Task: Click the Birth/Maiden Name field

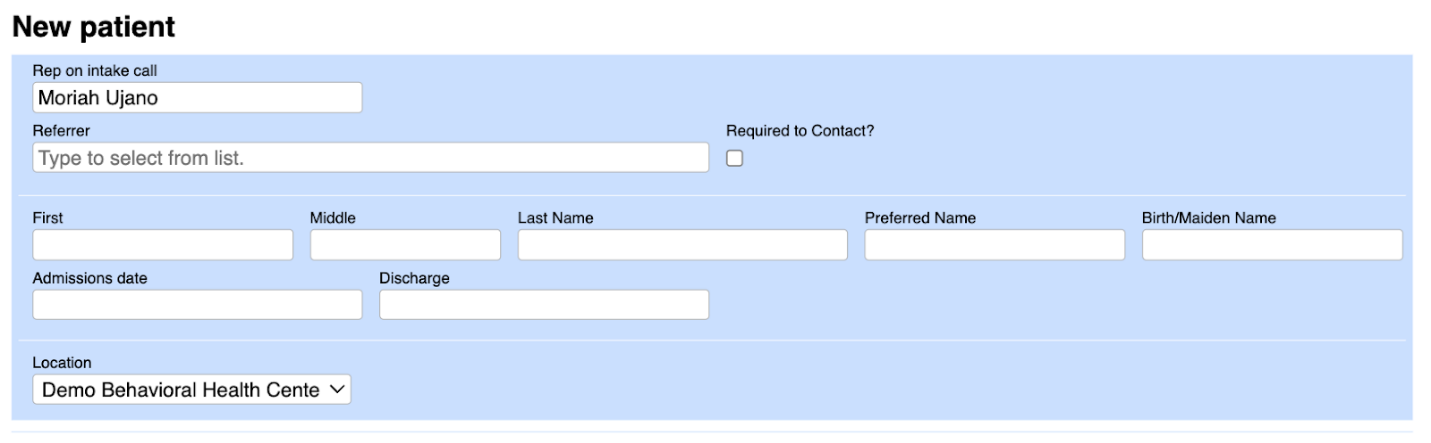Action: click(1272, 245)
